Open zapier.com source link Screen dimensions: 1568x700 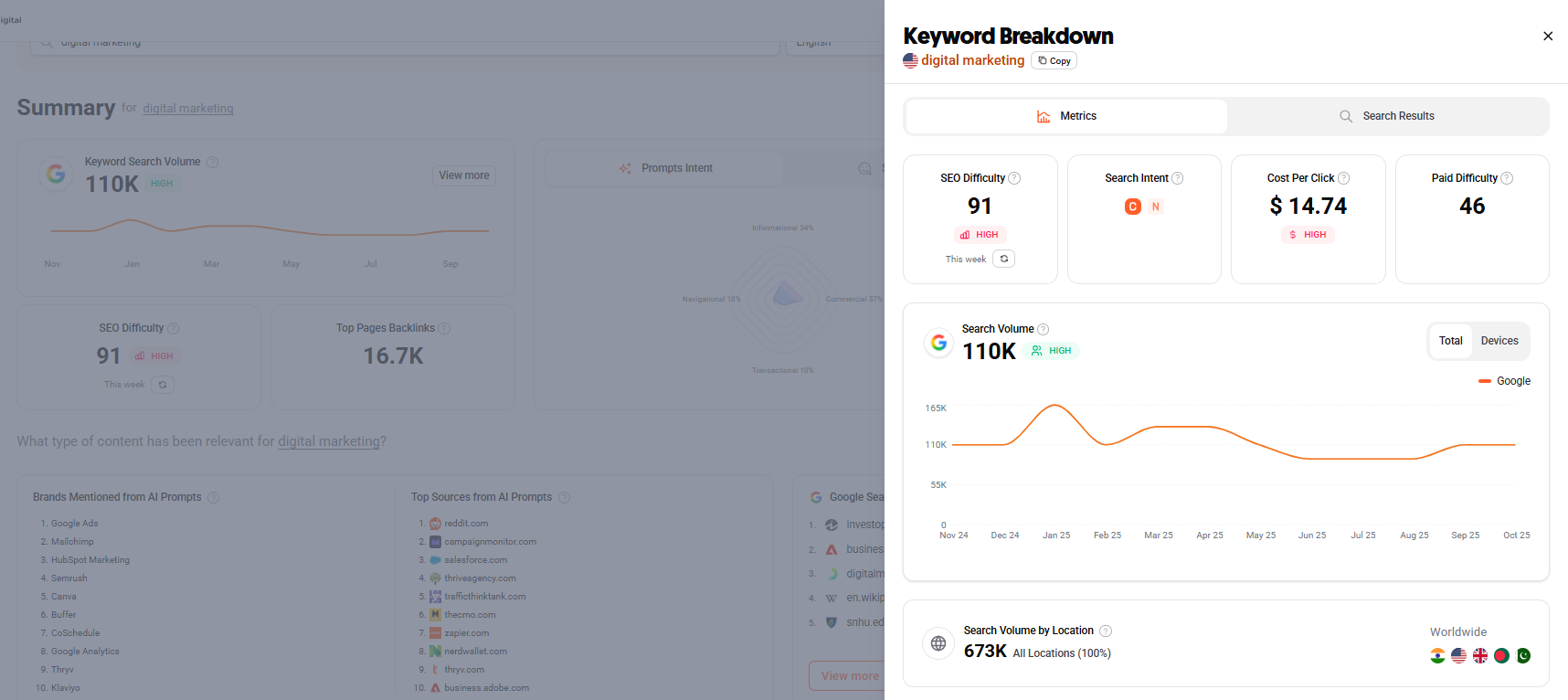click(466, 633)
